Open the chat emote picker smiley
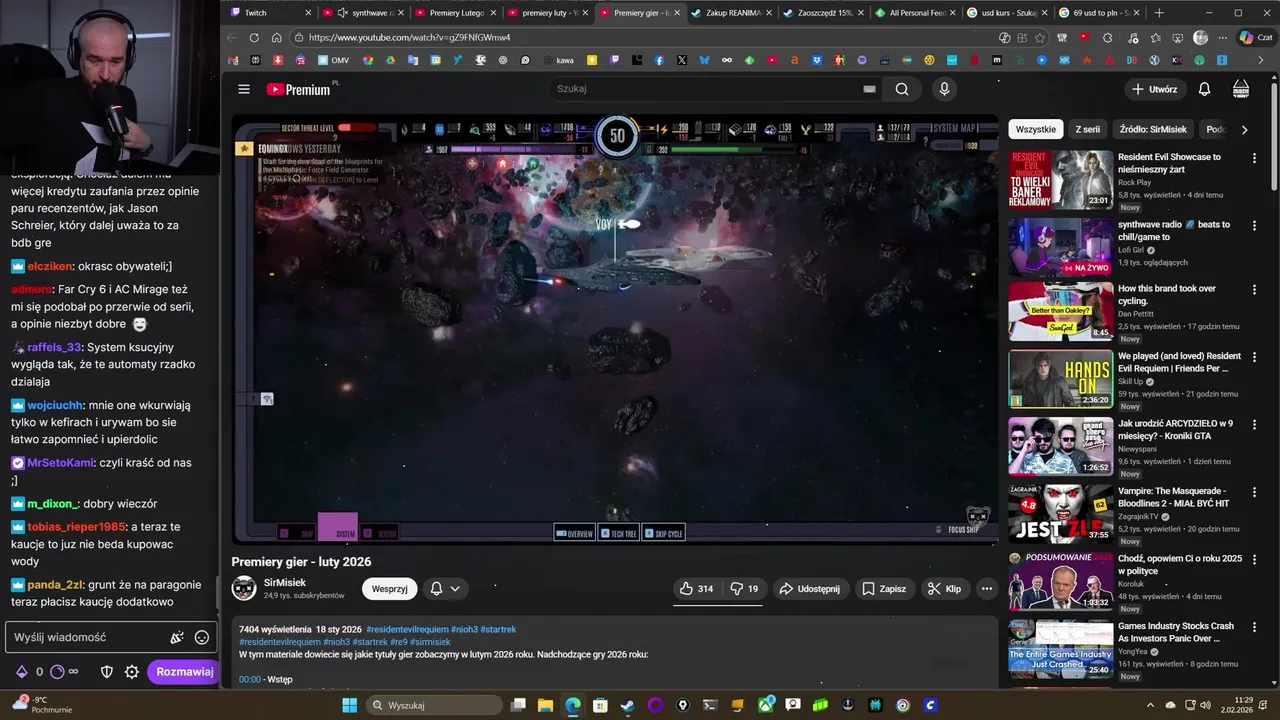The image size is (1280, 720). point(202,637)
